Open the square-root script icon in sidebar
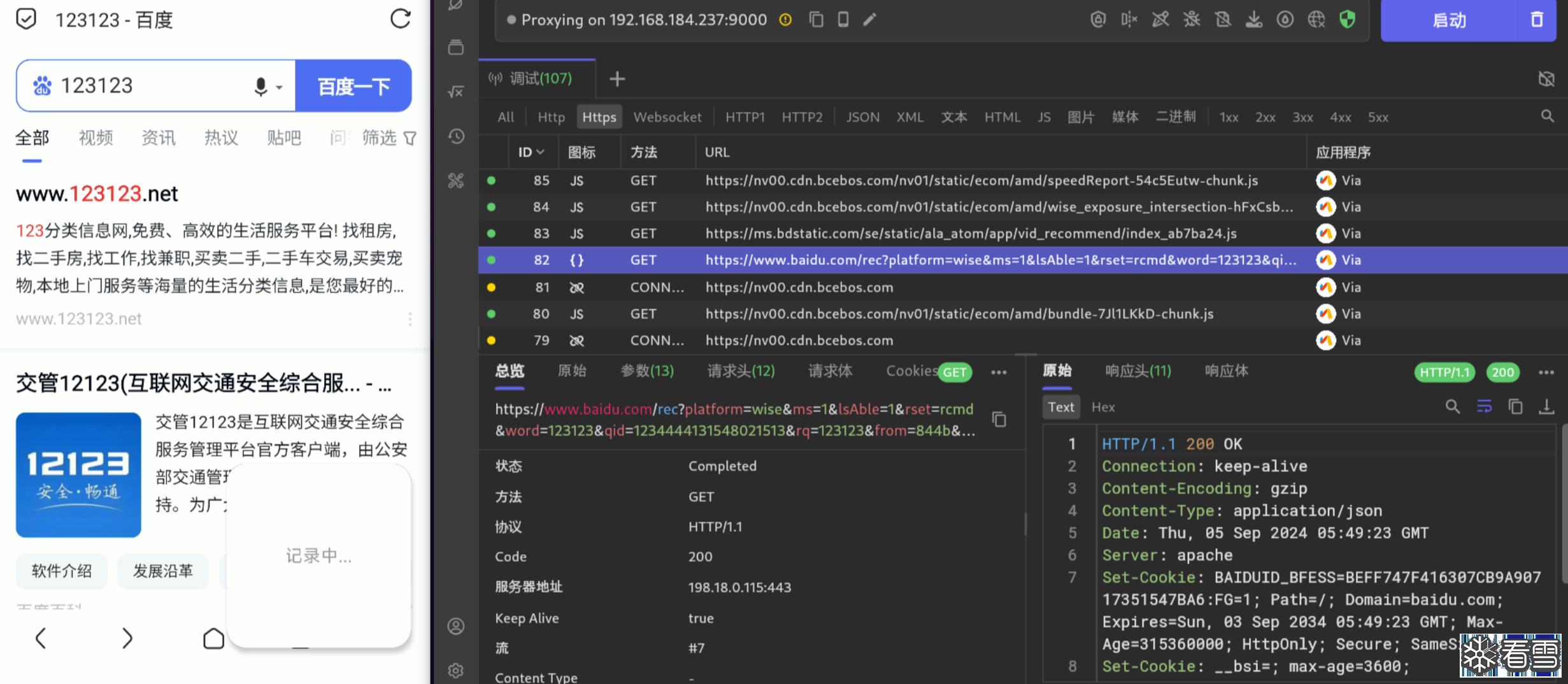This screenshot has height=684, width=1568. pos(456,92)
